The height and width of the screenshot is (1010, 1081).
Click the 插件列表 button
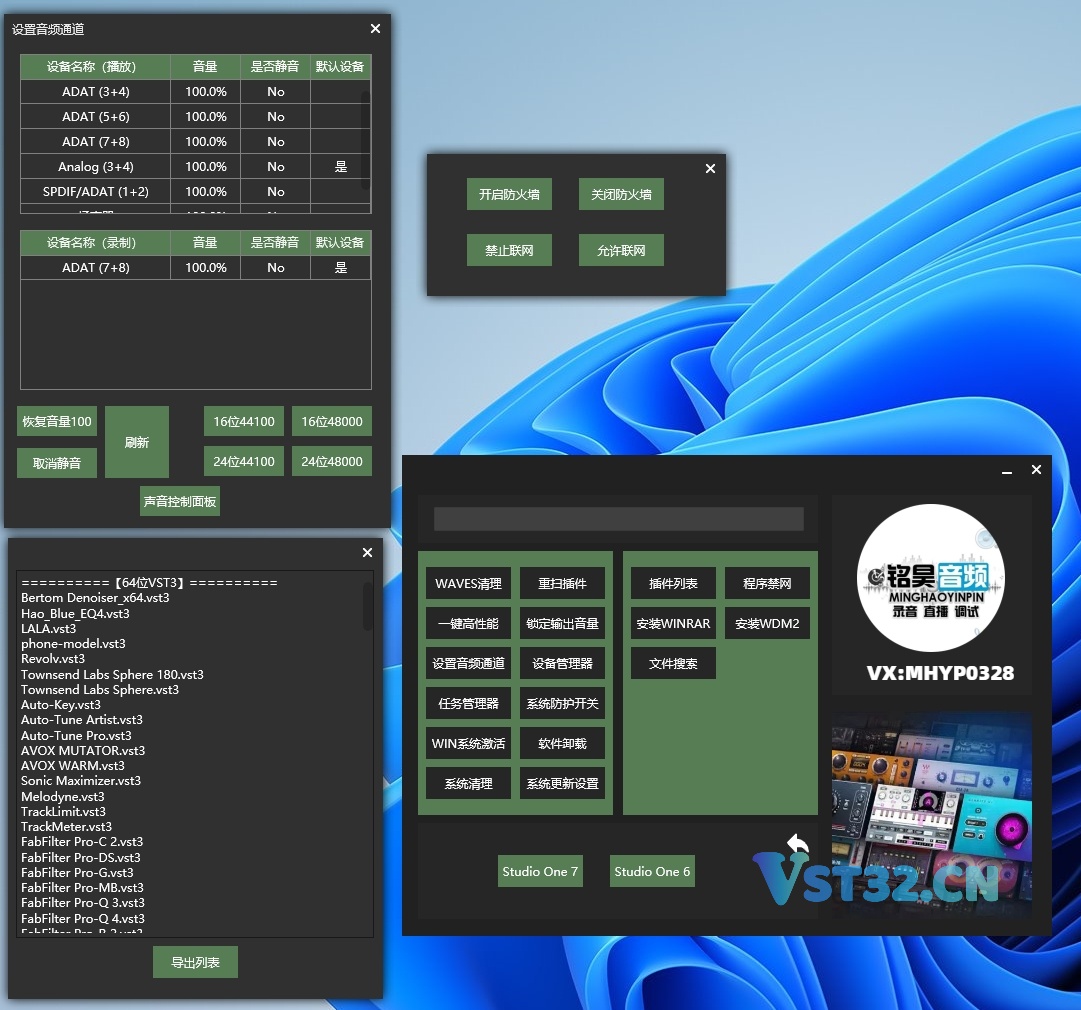tap(674, 584)
